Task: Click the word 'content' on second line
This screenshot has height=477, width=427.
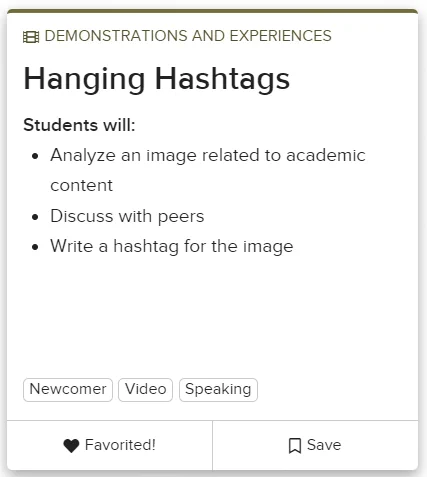Action: coord(82,185)
